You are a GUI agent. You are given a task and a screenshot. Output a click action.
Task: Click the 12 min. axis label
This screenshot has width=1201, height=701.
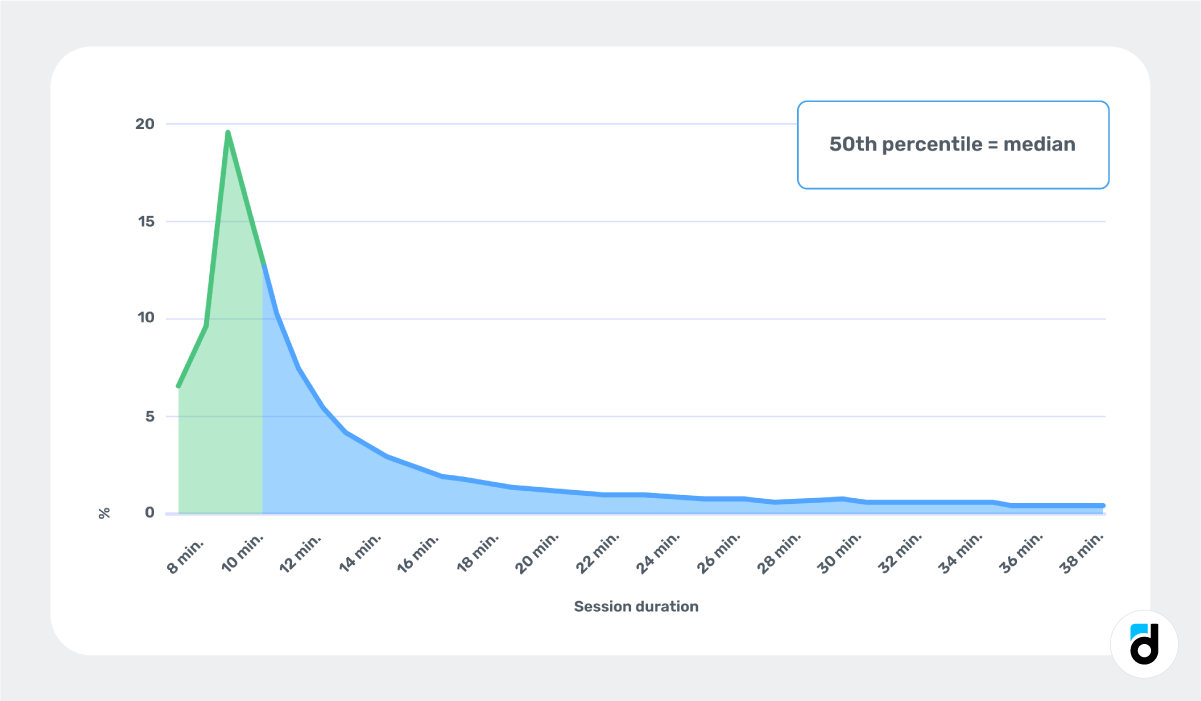coord(301,554)
